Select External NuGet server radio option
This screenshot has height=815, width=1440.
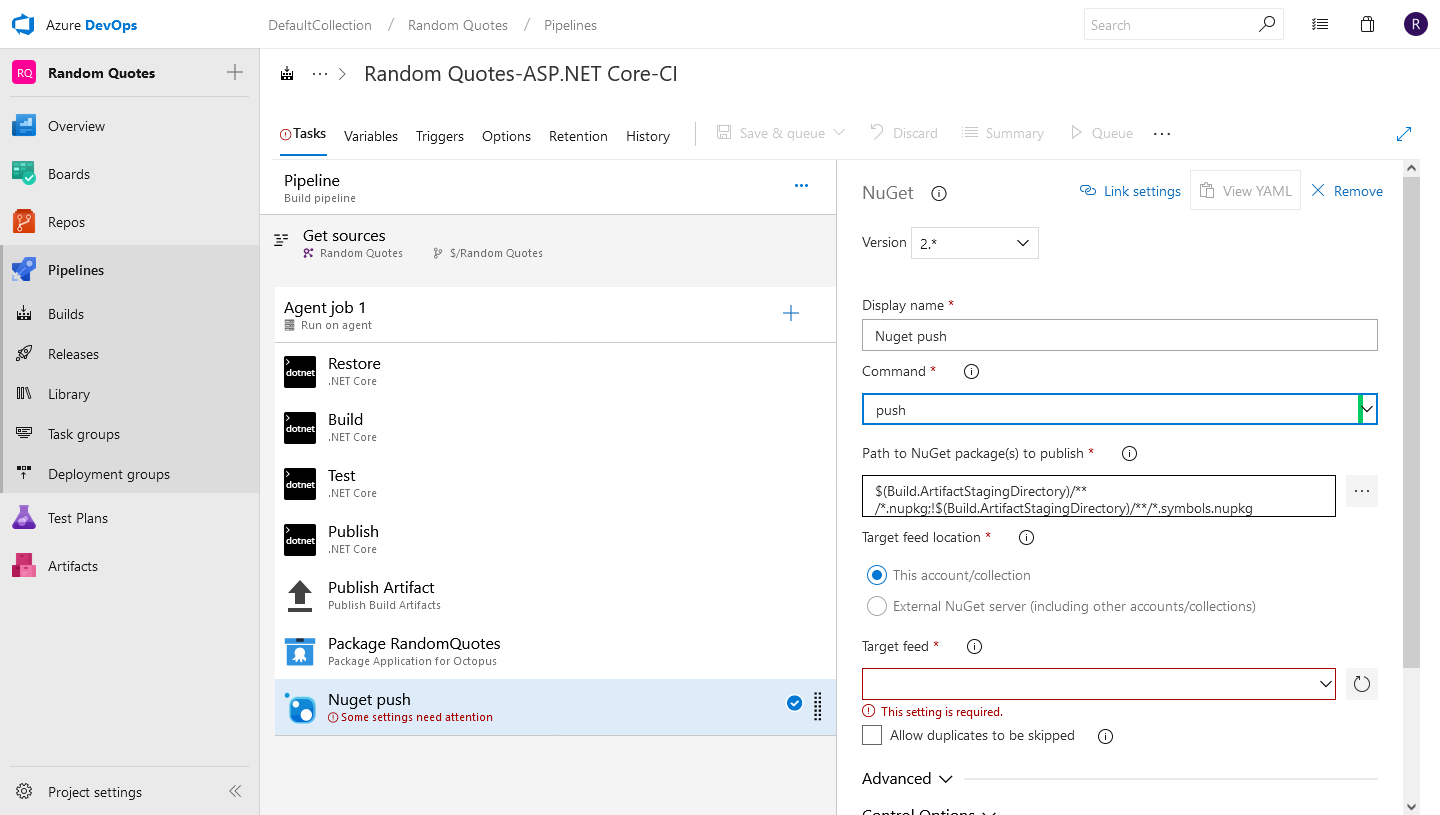pyautogui.click(x=876, y=606)
